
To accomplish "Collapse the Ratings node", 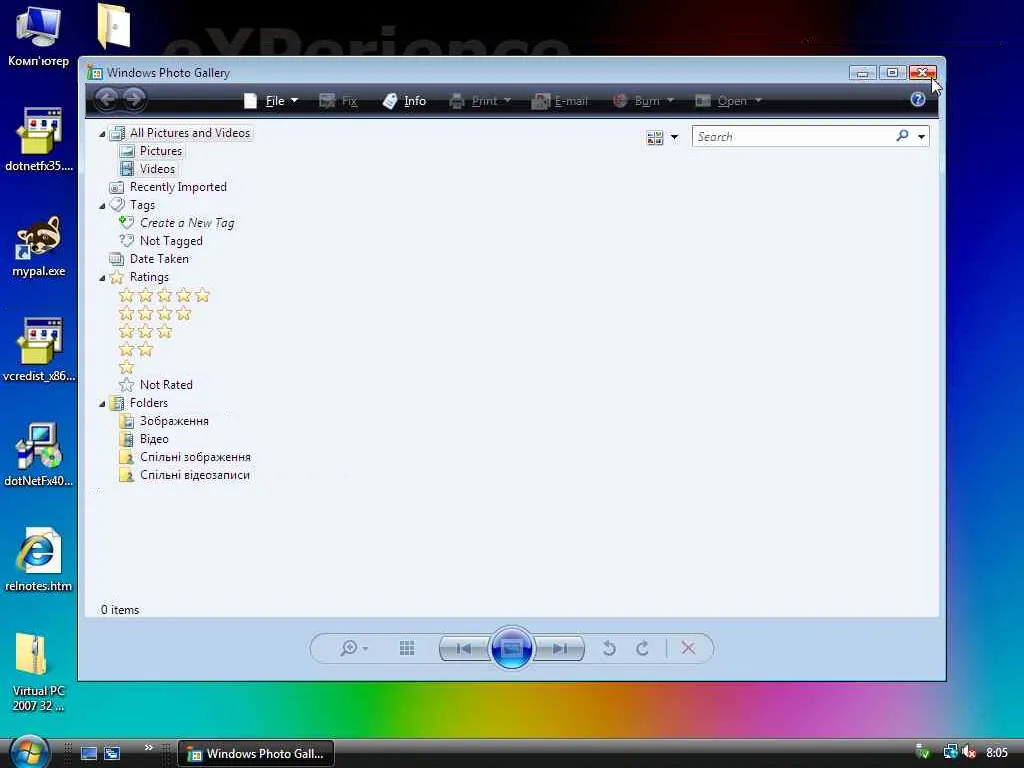I will (x=102, y=278).
